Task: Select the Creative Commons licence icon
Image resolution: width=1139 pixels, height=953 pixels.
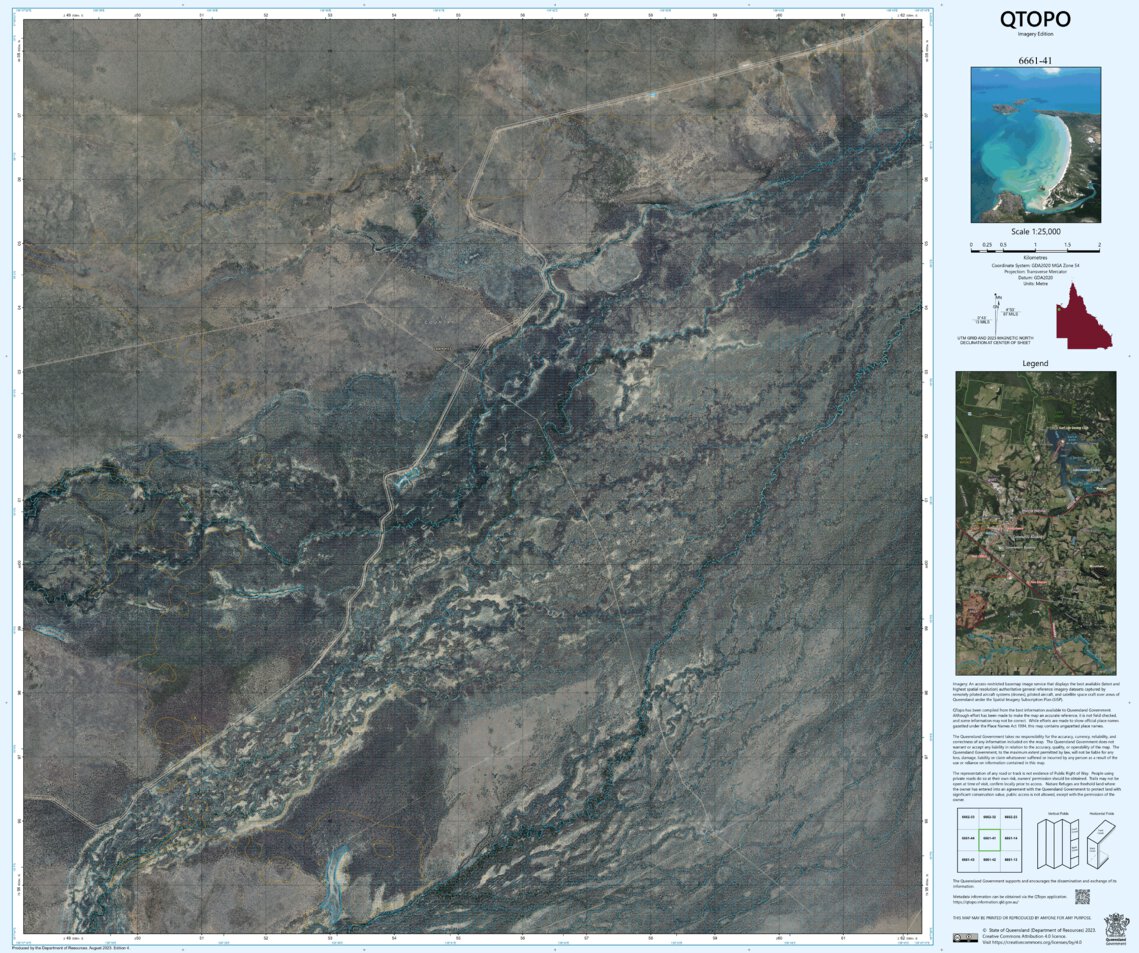Action: (966, 938)
